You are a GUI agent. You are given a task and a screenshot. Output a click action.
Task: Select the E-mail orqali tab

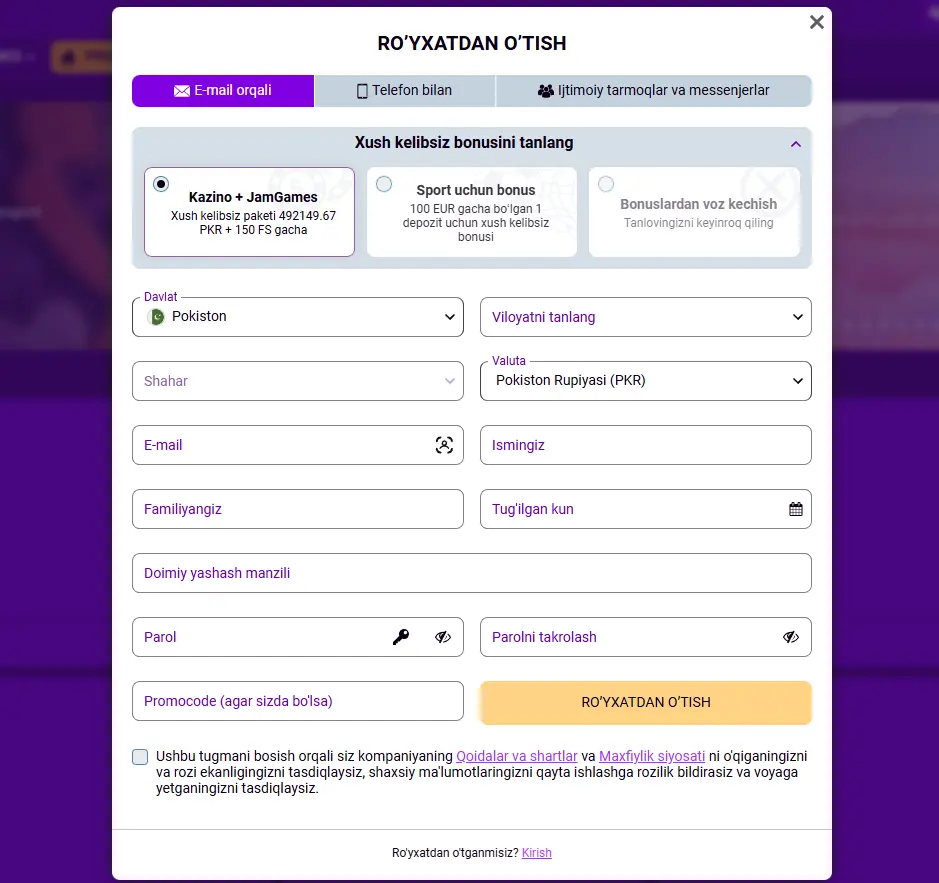[x=222, y=90]
